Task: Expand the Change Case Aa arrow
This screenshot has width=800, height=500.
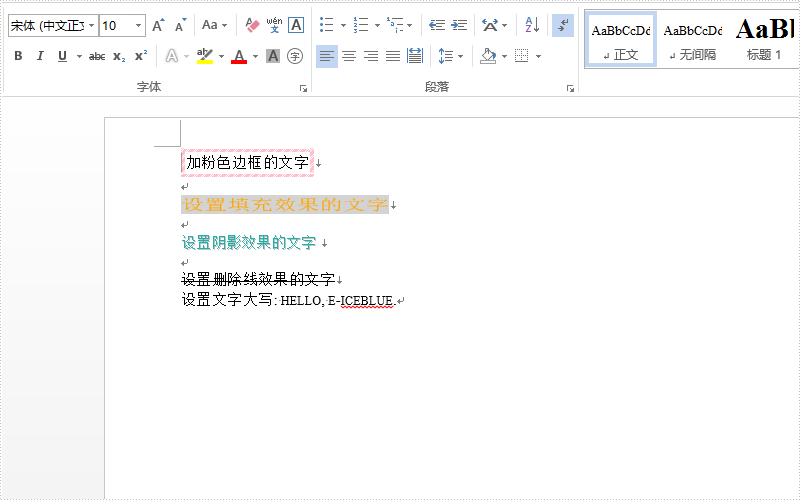Action: [x=224, y=26]
